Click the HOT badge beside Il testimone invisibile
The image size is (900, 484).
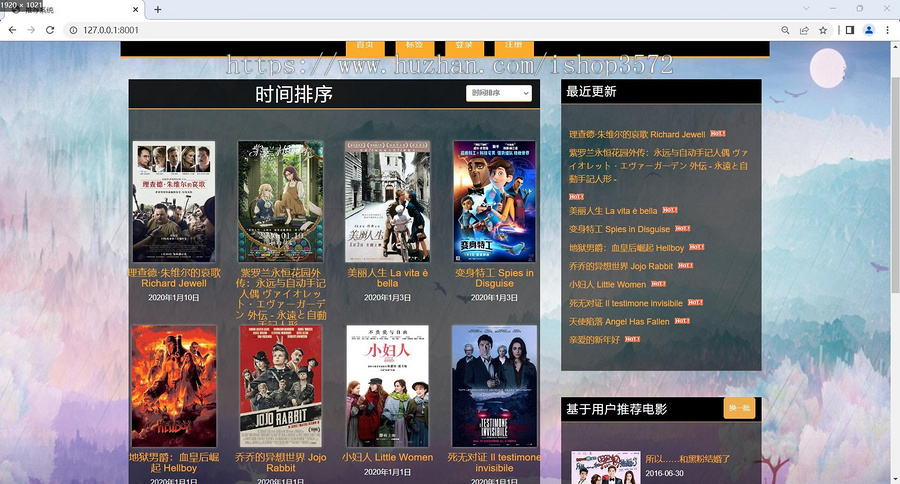[695, 302]
